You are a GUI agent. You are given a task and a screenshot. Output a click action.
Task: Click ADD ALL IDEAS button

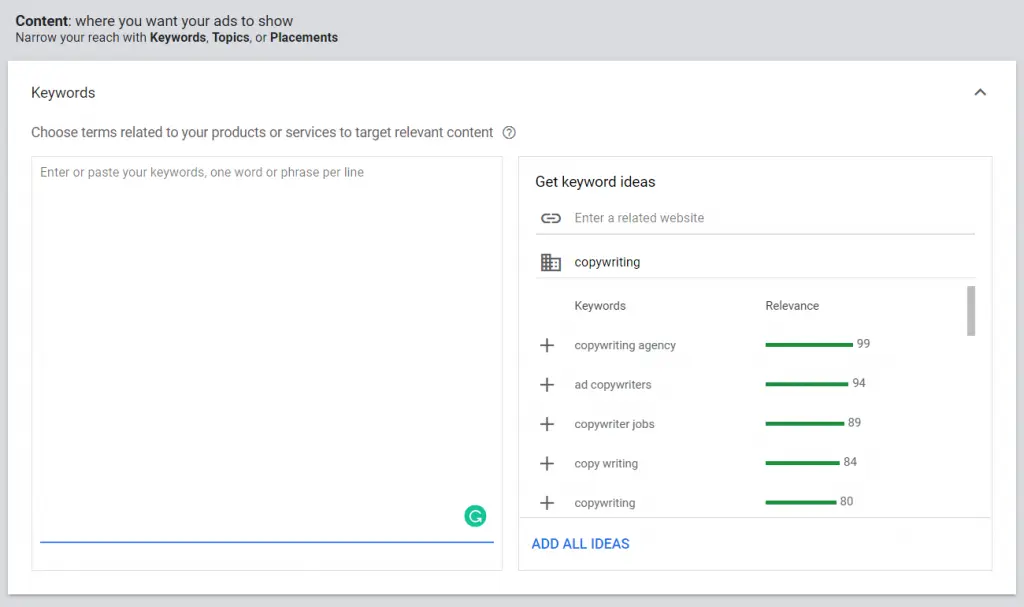(x=580, y=544)
